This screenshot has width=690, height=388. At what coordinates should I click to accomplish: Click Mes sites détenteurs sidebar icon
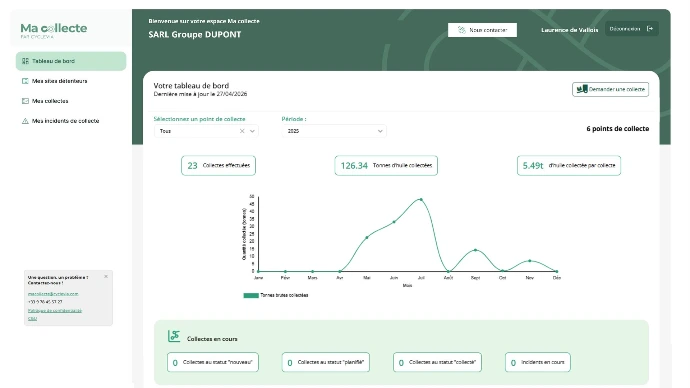click(x=25, y=81)
